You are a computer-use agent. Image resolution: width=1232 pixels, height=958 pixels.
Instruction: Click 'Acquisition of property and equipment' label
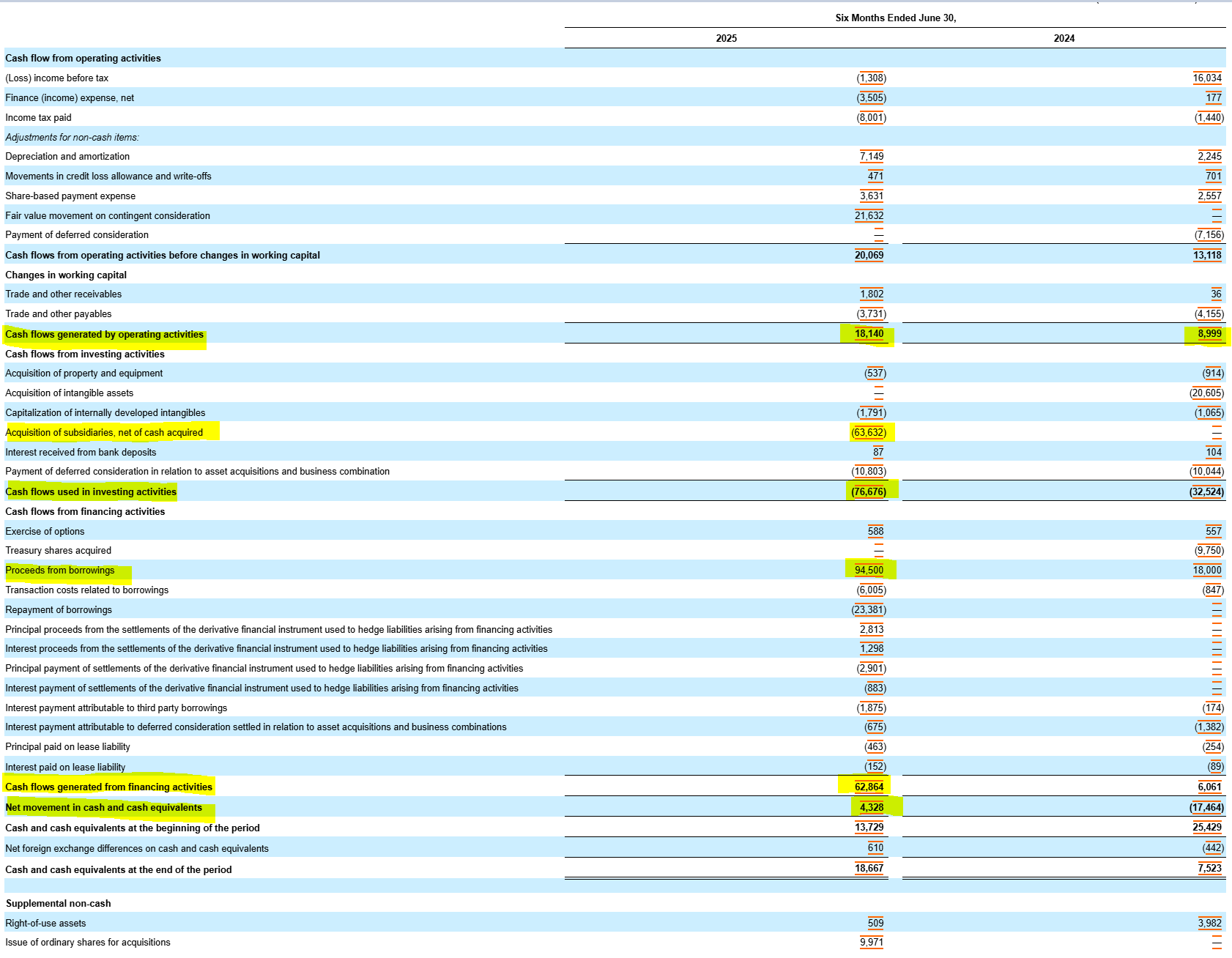(x=84, y=374)
